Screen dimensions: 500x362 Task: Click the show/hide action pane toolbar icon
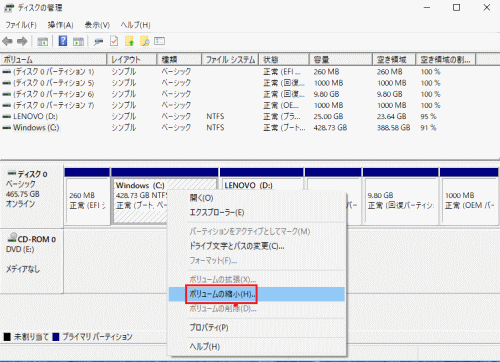tap(78, 42)
